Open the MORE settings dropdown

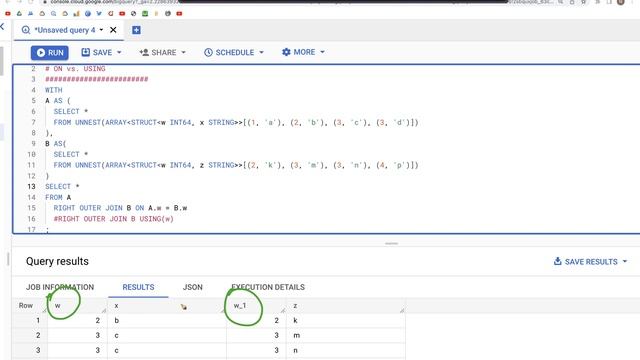click(x=303, y=52)
